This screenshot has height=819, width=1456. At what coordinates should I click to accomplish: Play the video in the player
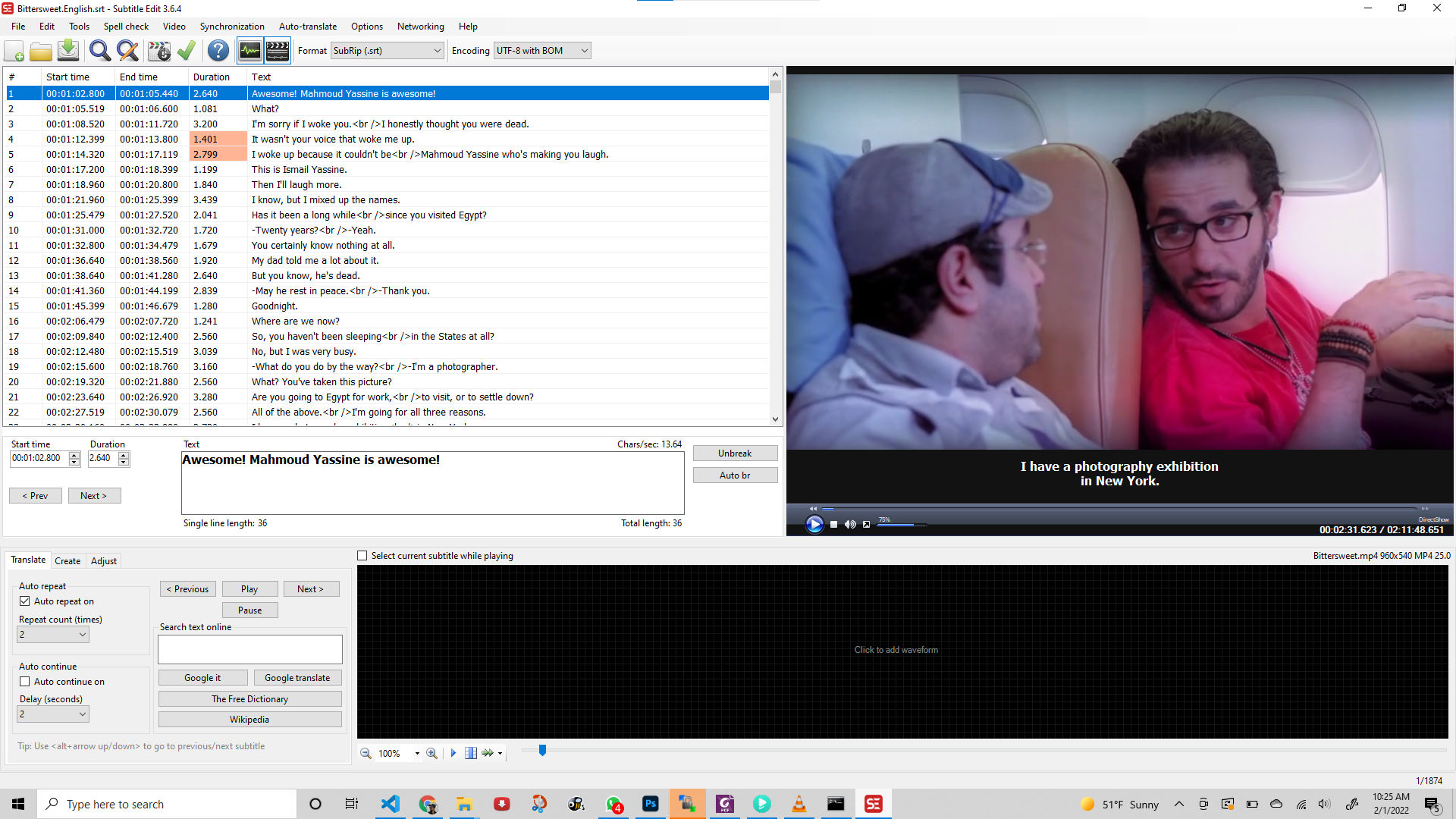[x=814, y=524]
